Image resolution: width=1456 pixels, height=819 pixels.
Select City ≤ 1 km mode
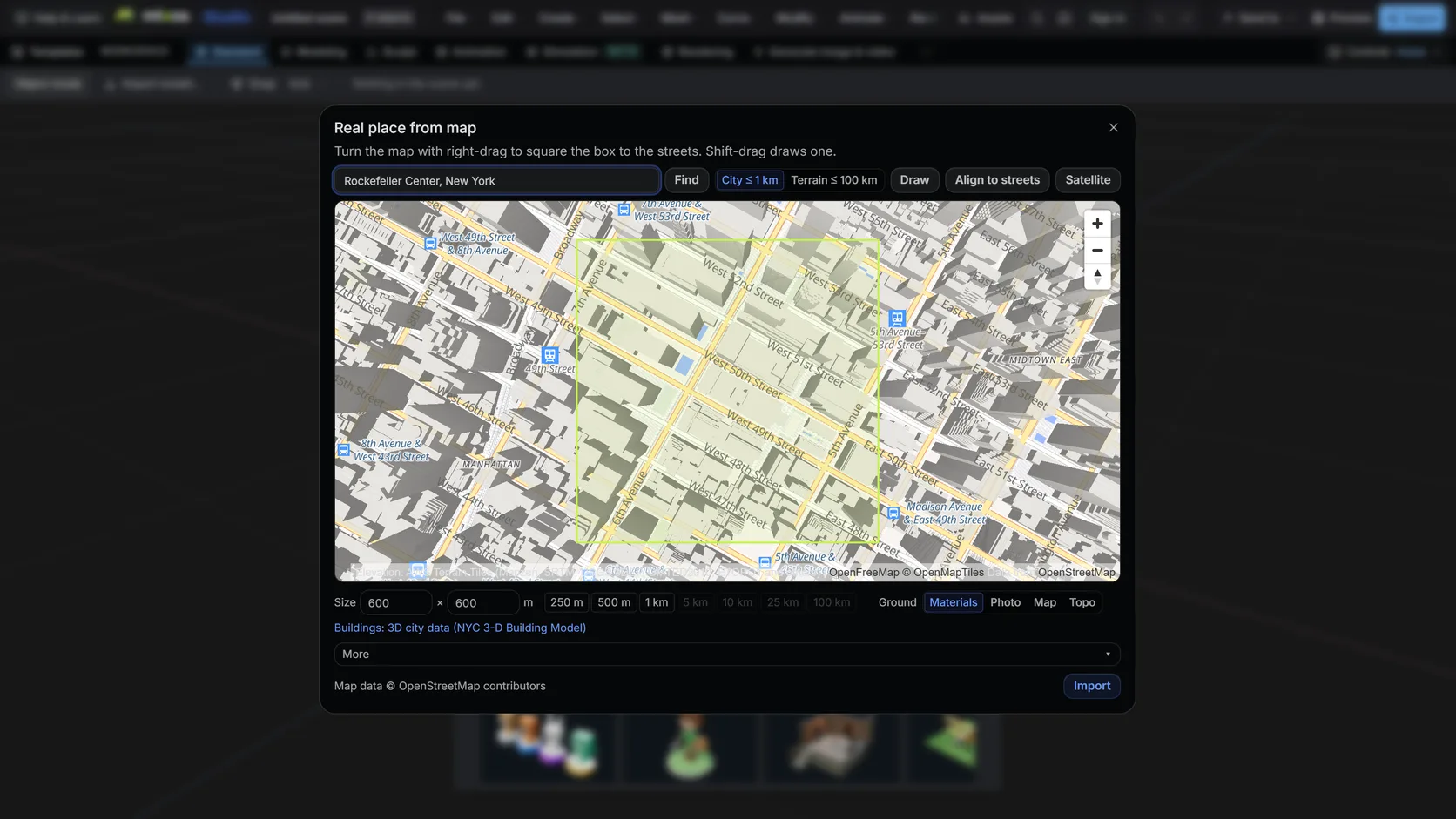(750, 180)
